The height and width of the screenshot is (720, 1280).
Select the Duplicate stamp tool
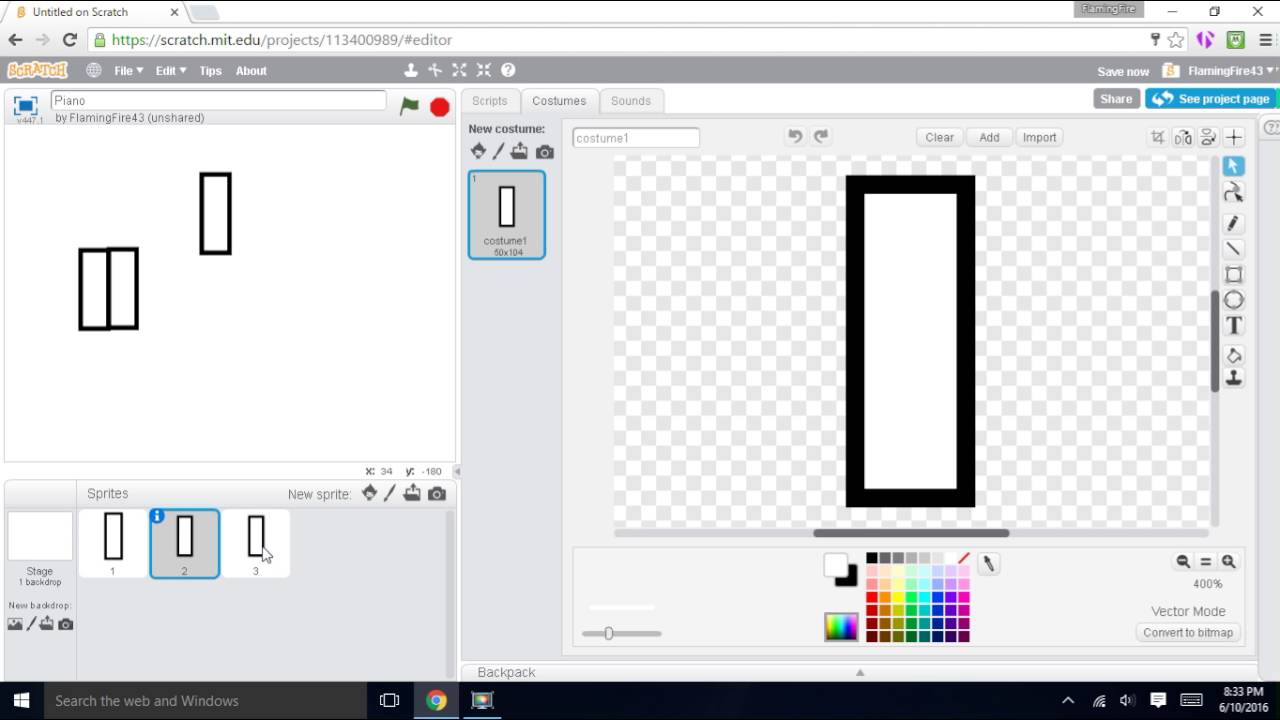(1233, 378)
